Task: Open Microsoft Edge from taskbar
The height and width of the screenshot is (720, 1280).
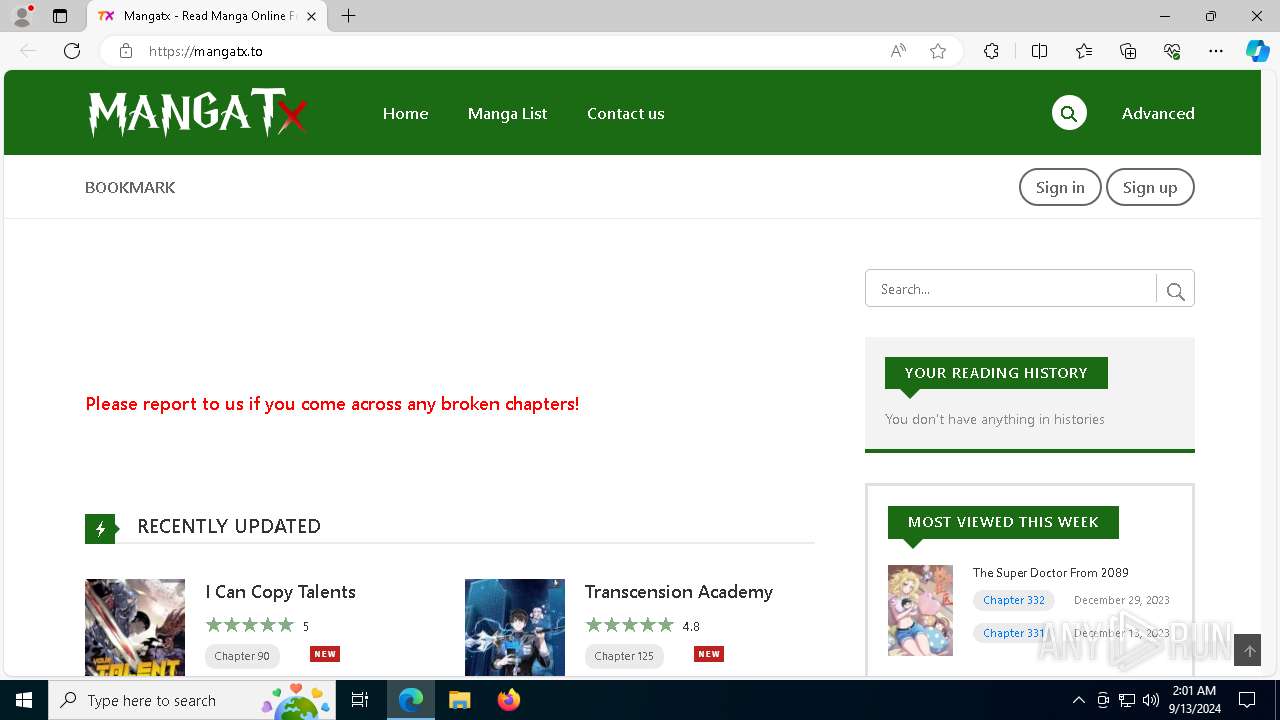Action: 411,700
